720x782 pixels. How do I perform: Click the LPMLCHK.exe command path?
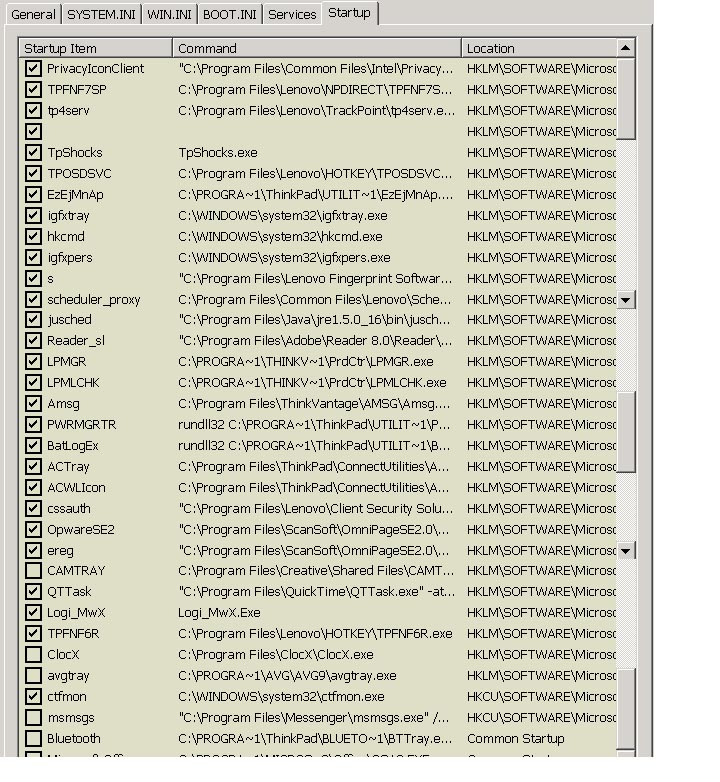(312, 383)
